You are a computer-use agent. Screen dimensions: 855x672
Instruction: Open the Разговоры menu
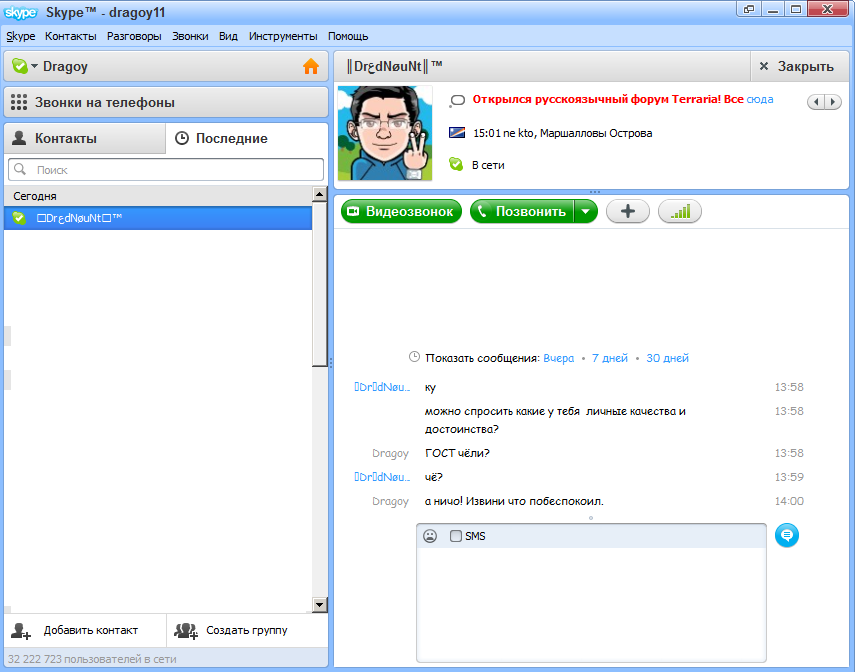[x=134, y=36]
